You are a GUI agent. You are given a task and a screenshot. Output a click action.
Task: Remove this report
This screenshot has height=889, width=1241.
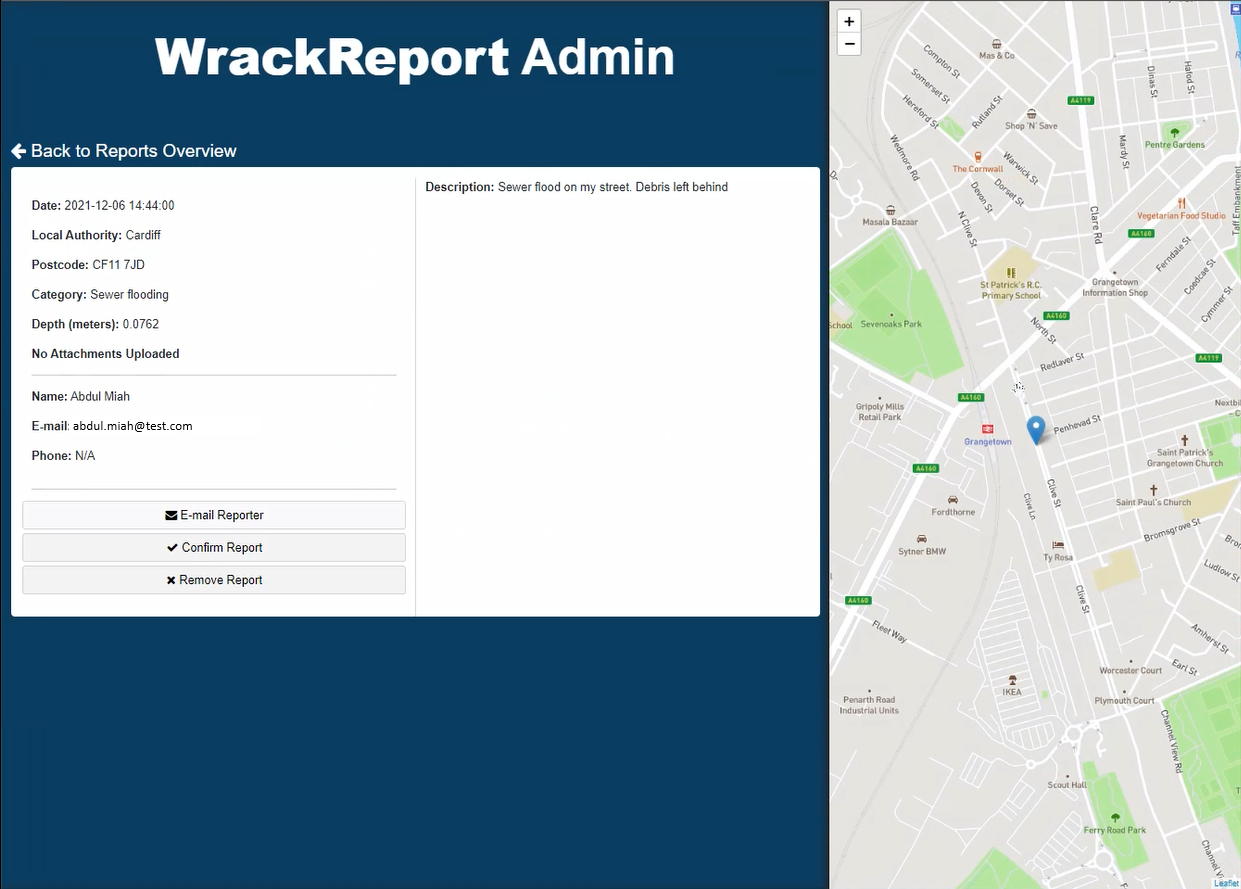[x=214, y=580]
